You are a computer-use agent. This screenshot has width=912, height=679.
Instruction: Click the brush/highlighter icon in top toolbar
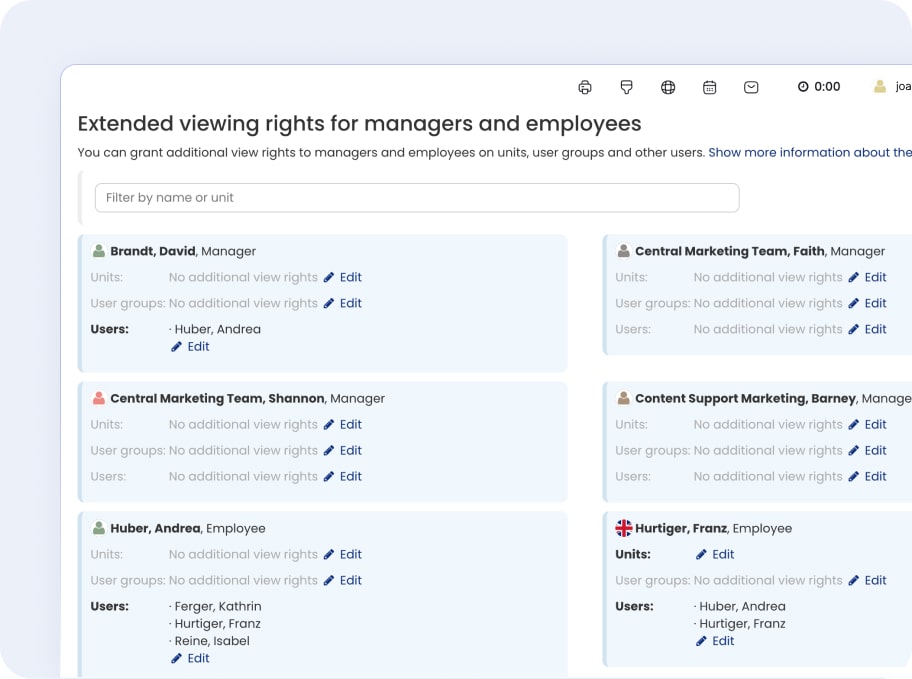(627, 87)
